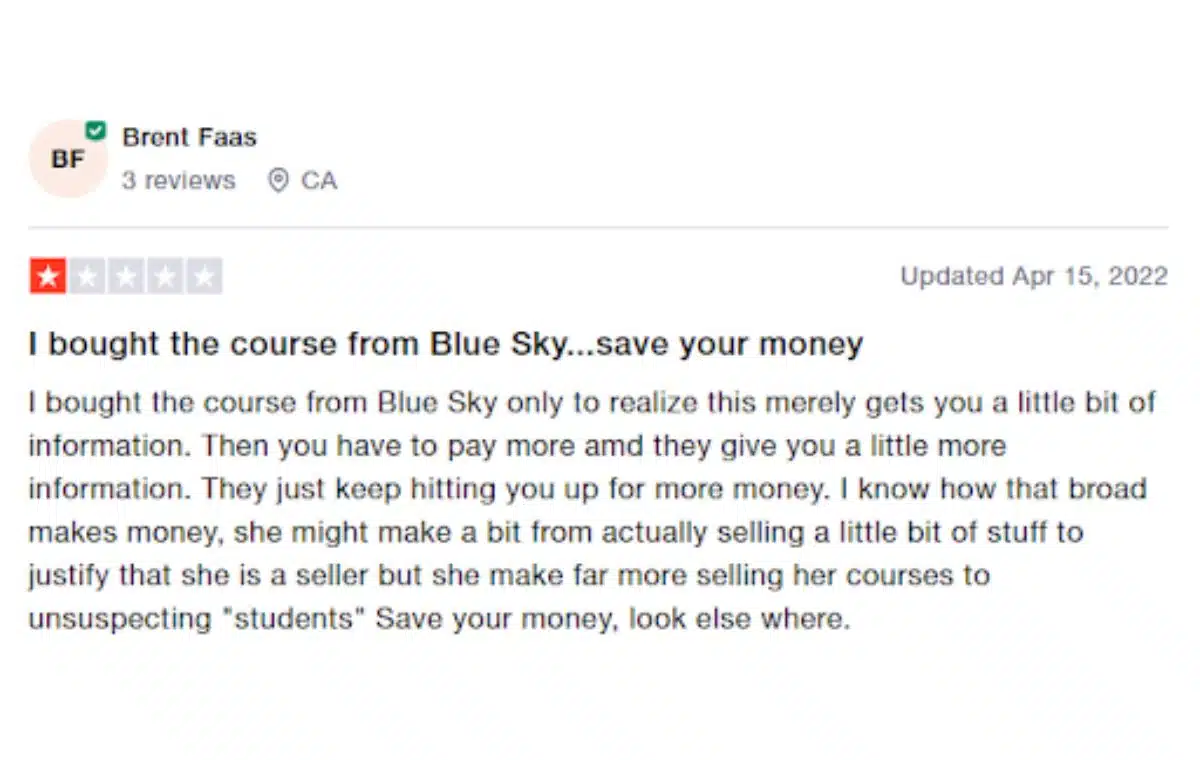Image resolution: width=1200 pixels, height=760 pixels.
Task: Click the second star of the rating
Action: (86, 275)
